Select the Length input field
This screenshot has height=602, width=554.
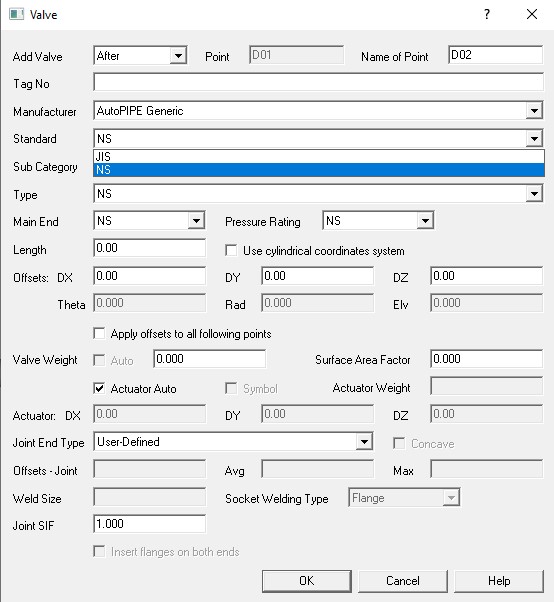(149, 248)
